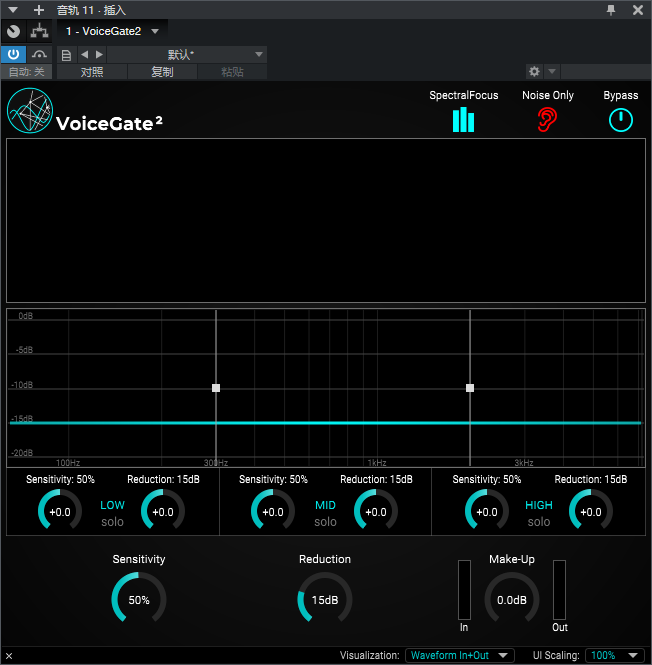
Task: Click the main Reduction 15dB knob
Action: [x=325, y=598]
